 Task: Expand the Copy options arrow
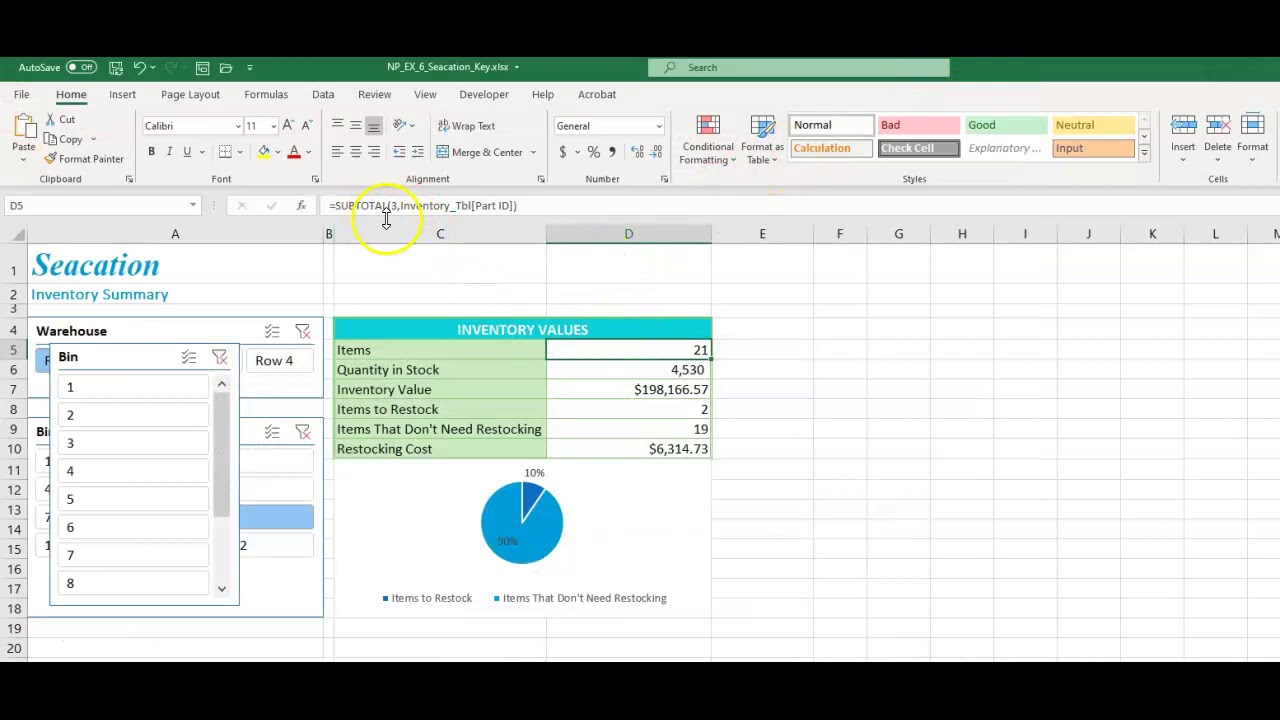coord(93,140)
